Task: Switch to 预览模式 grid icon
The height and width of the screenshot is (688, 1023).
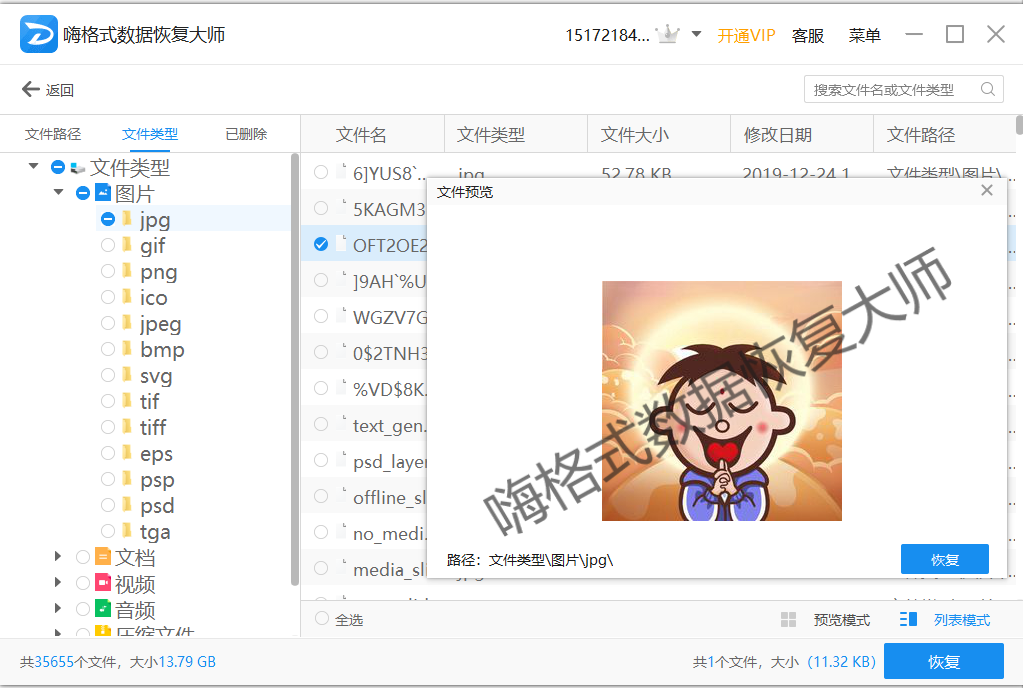Action: click(788, 620)
